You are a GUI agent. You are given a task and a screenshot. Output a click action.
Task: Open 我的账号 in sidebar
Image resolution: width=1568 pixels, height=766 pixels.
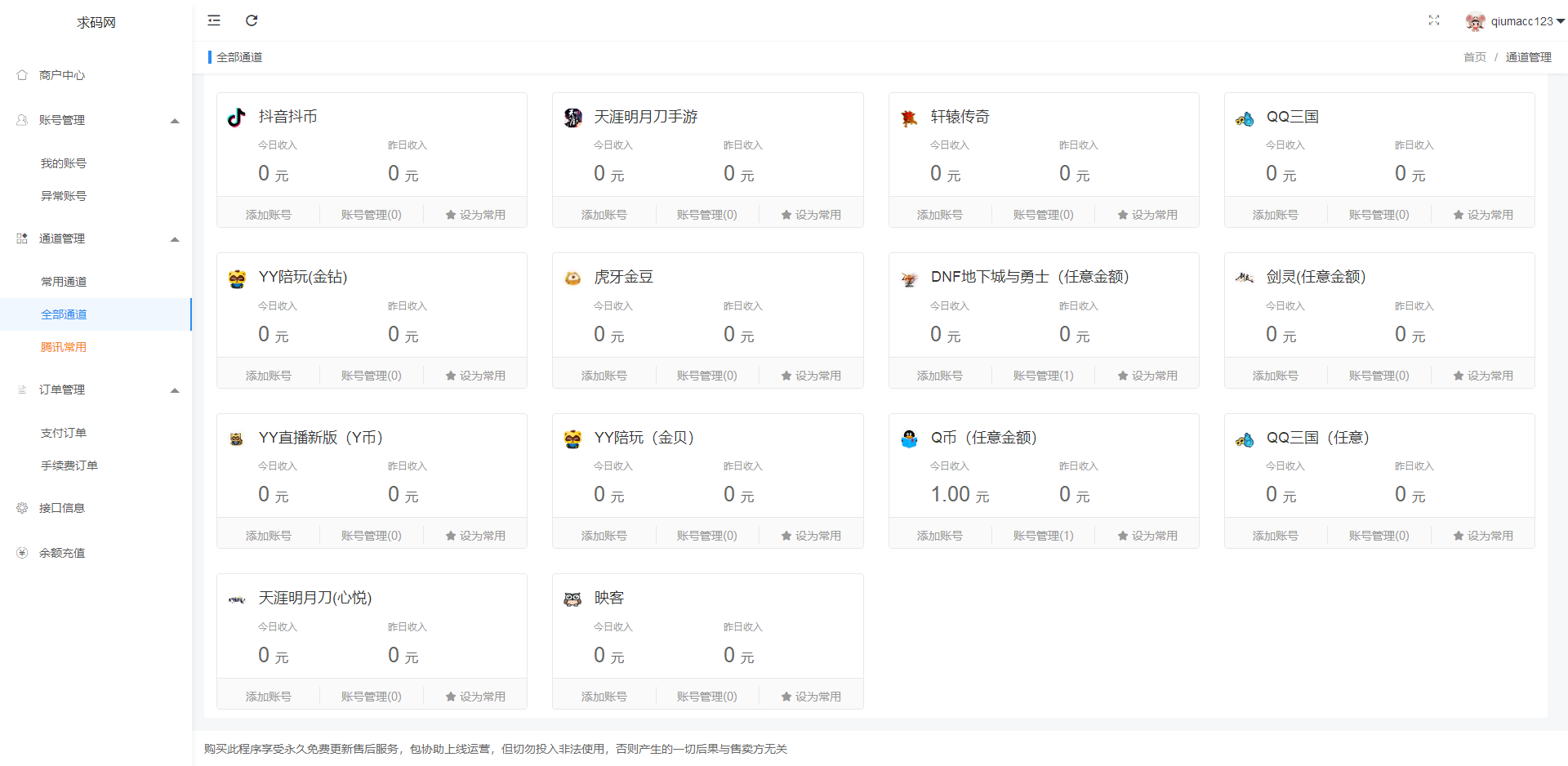point(64,163)
